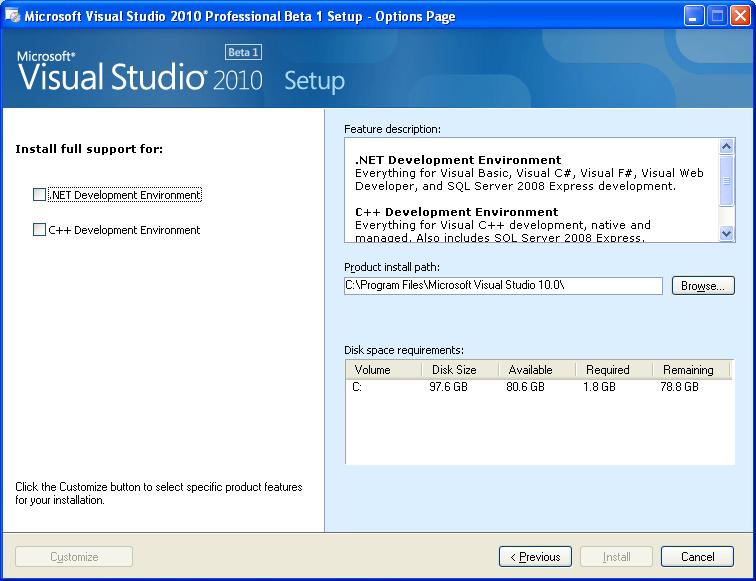This screenshot has height=581, width=756.
Task: Click the Remaining column header
Action: [x=687, y=370]
